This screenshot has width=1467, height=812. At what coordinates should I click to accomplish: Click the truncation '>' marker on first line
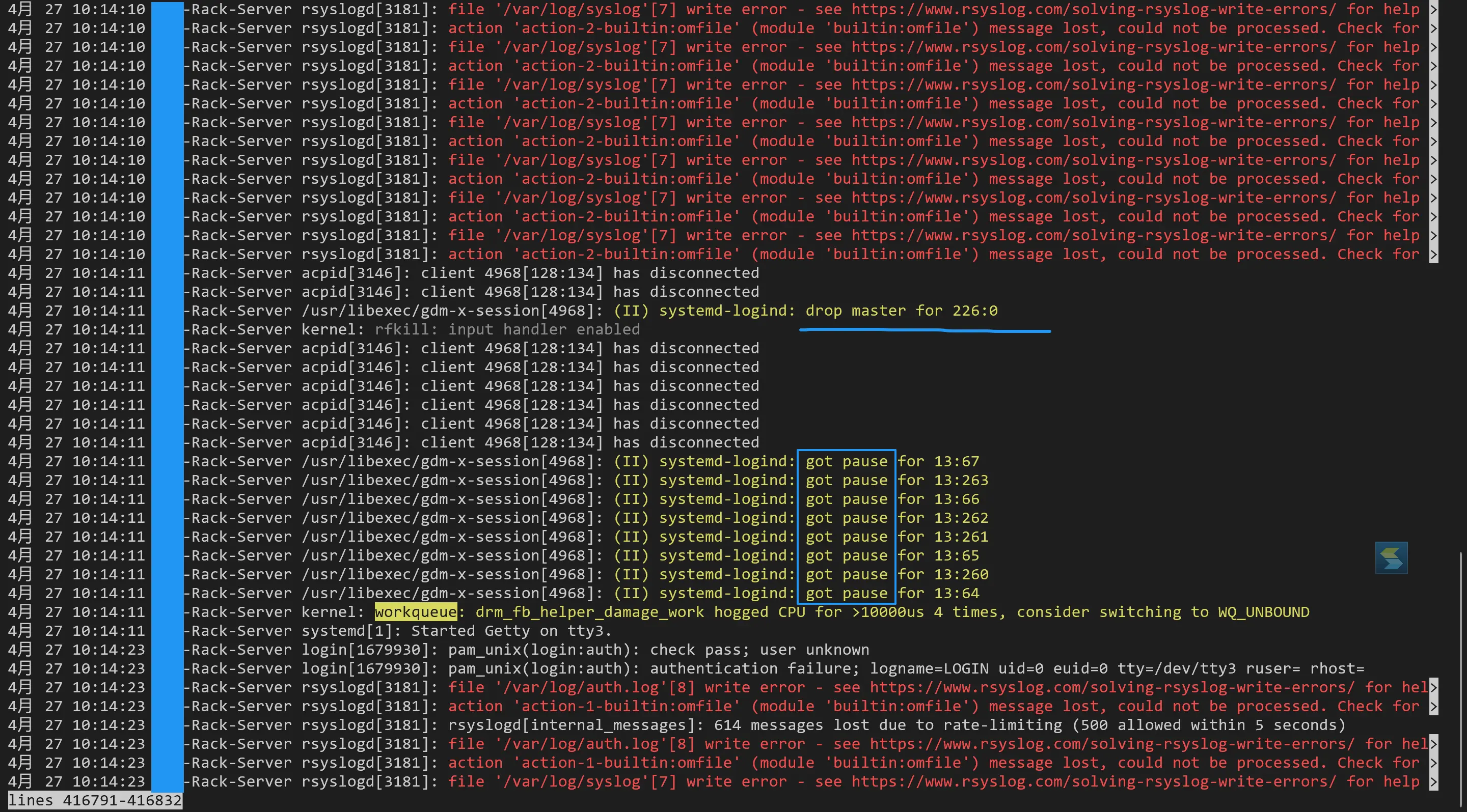[1433, 10]
